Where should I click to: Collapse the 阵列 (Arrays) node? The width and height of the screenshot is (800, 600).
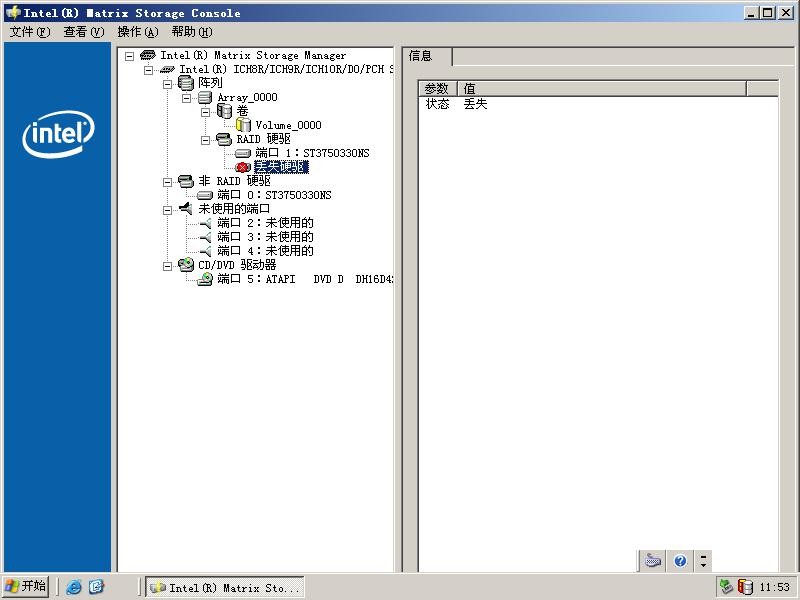[x=168, y=83]
